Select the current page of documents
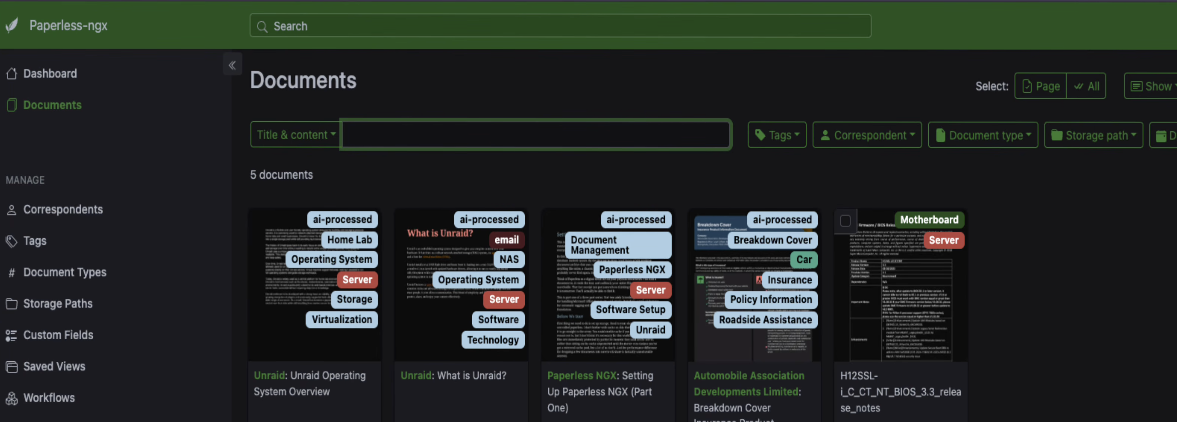This screenshot has height=422, width=1177. point(1040,86)
